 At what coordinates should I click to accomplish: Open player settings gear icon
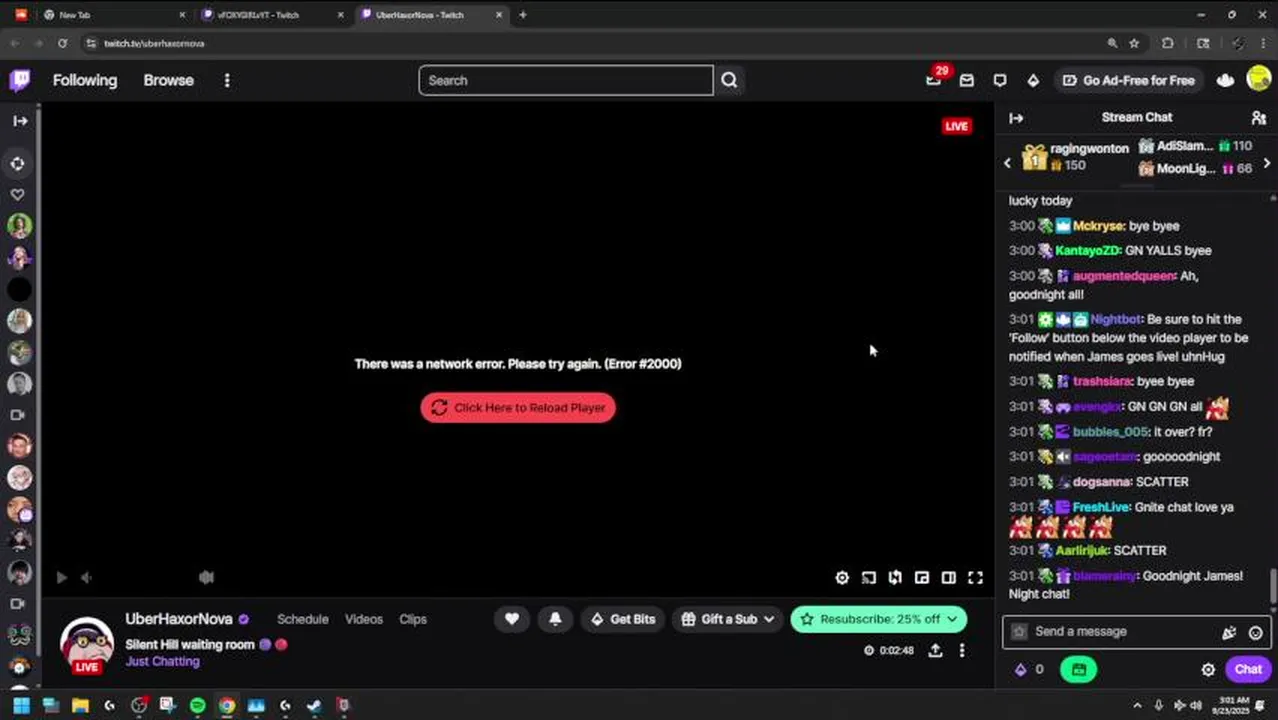click(x=842, y=577)
